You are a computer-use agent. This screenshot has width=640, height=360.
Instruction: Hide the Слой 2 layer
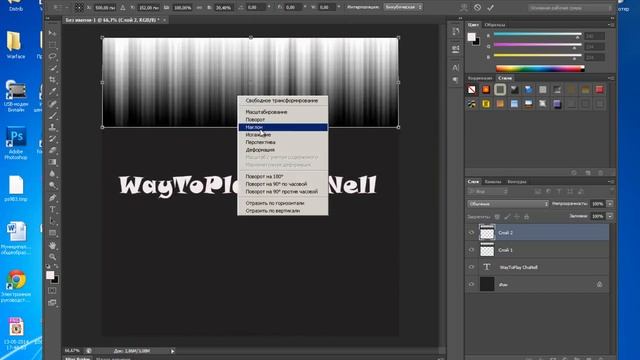pos(471,233)
